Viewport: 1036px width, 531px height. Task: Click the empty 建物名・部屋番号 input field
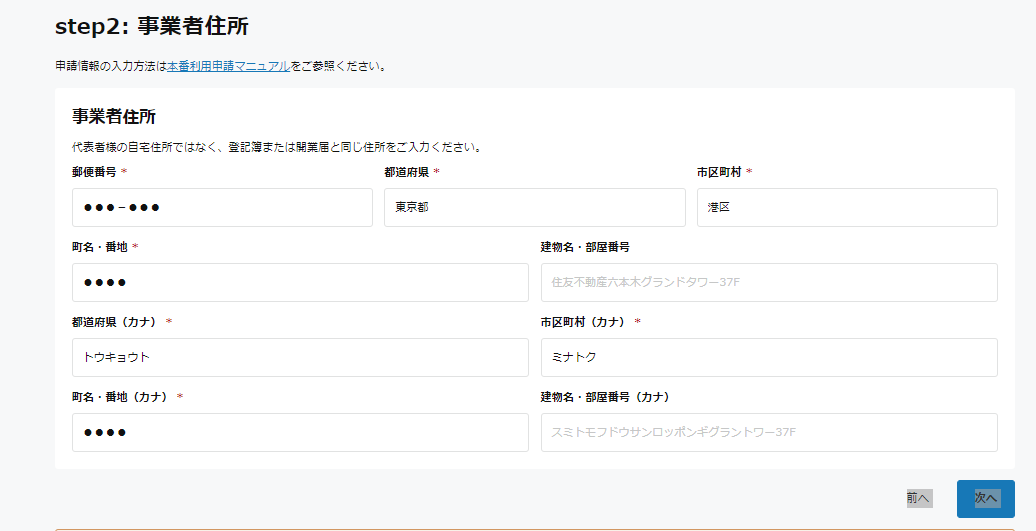[x=768, y=282]
